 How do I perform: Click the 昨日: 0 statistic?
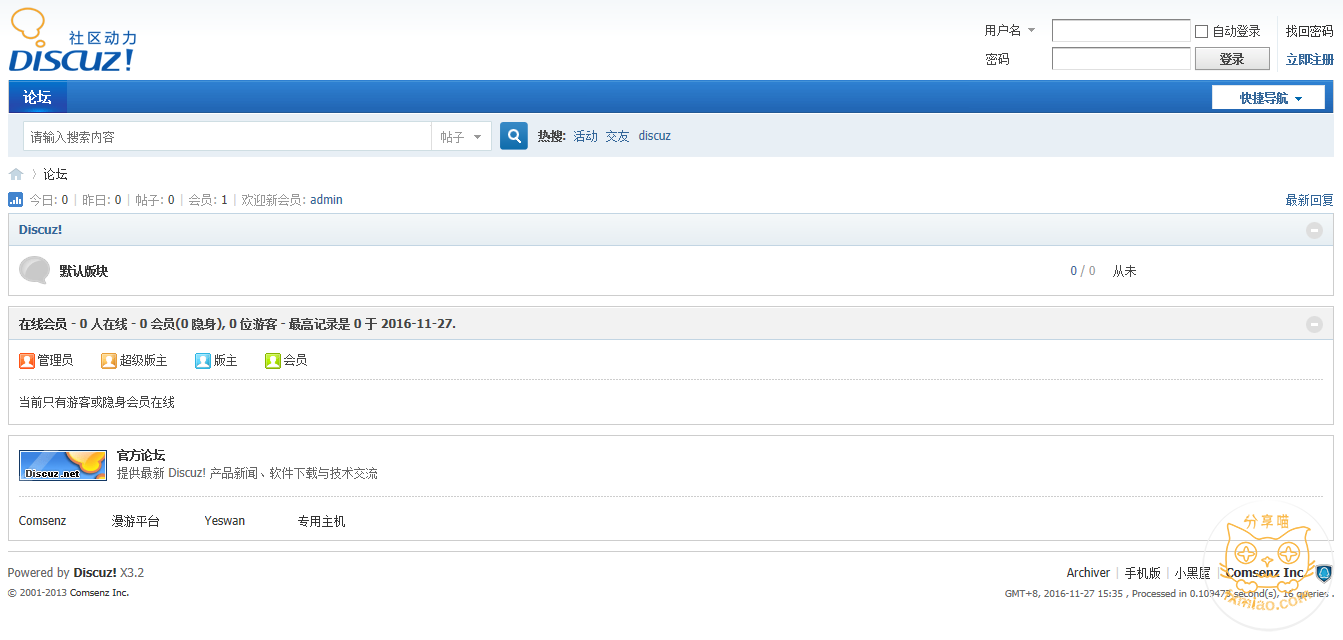pos(101,200)
